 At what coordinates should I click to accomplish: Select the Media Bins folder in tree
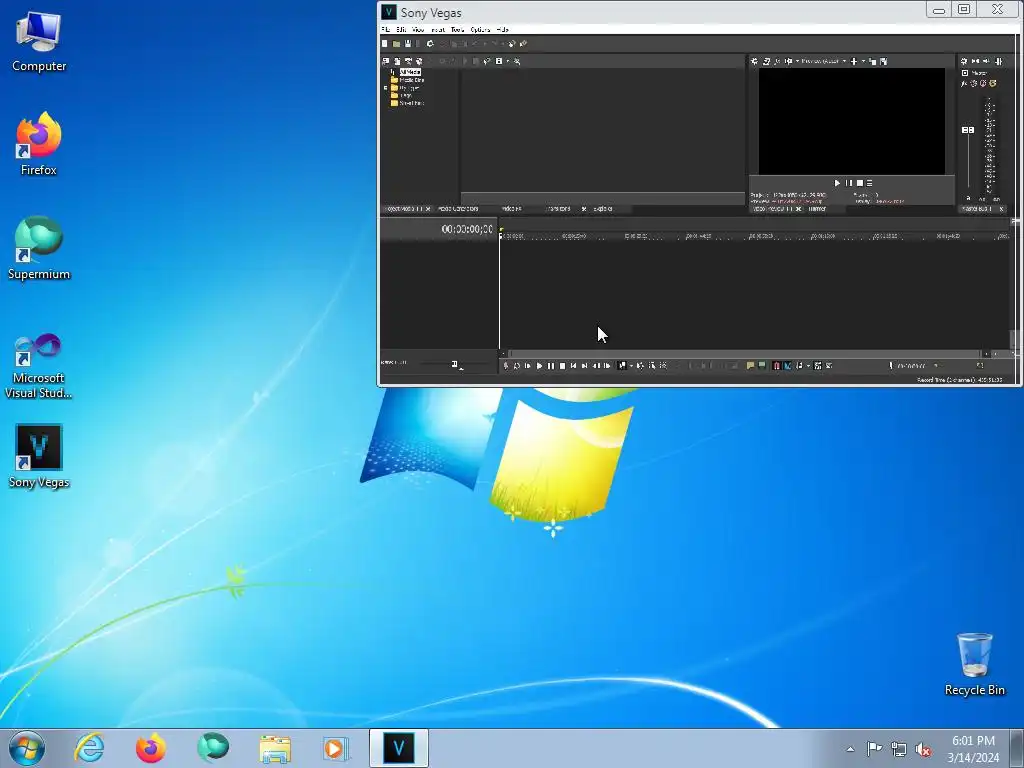(x=408, y=80)
